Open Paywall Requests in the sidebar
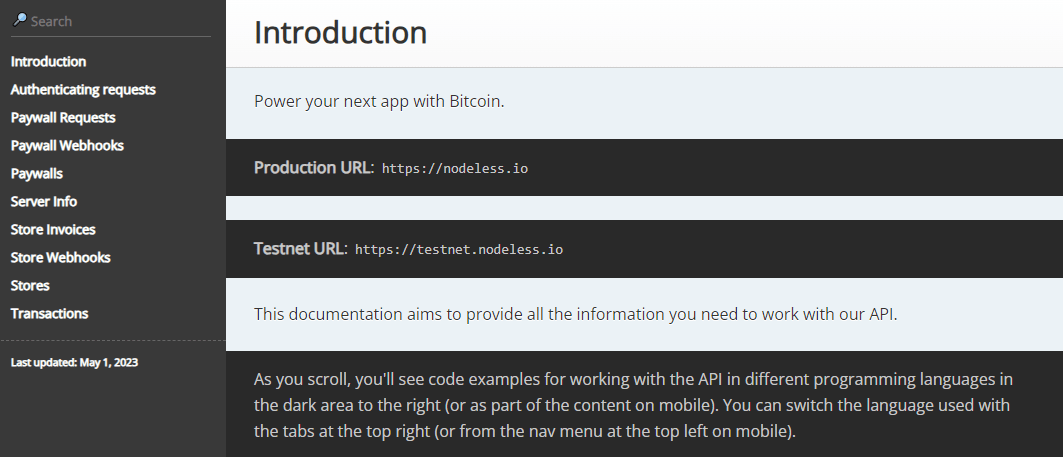This screenshot has width=1063, height=457. [63, 117]
